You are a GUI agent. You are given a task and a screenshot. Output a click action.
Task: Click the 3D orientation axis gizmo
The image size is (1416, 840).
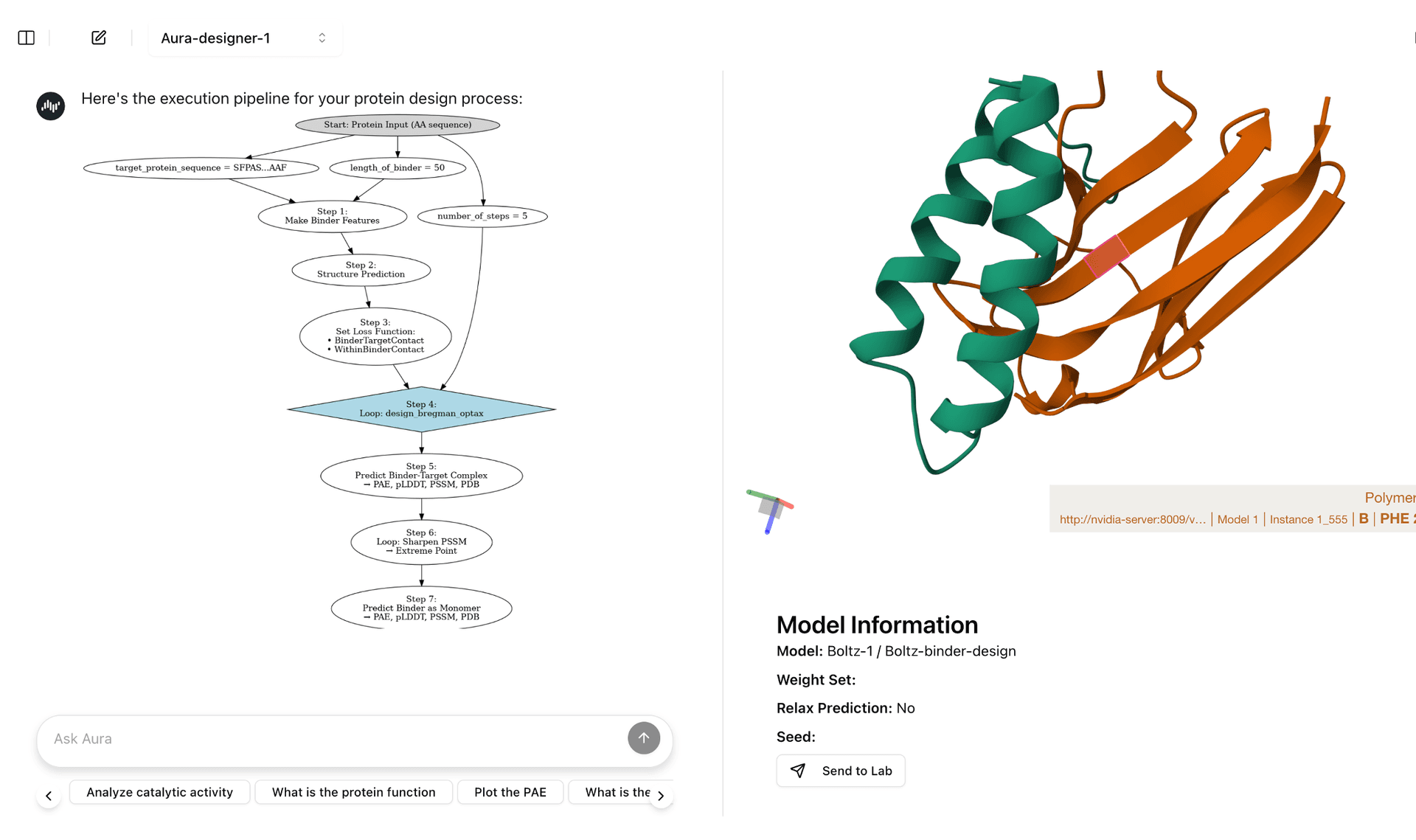click(771, 509)
